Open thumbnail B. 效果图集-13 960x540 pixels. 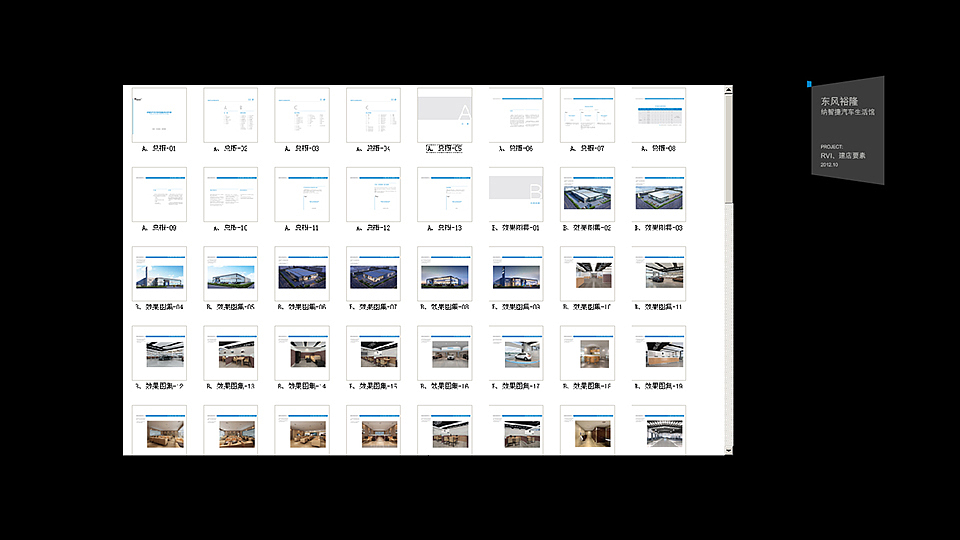coord(230,353)
